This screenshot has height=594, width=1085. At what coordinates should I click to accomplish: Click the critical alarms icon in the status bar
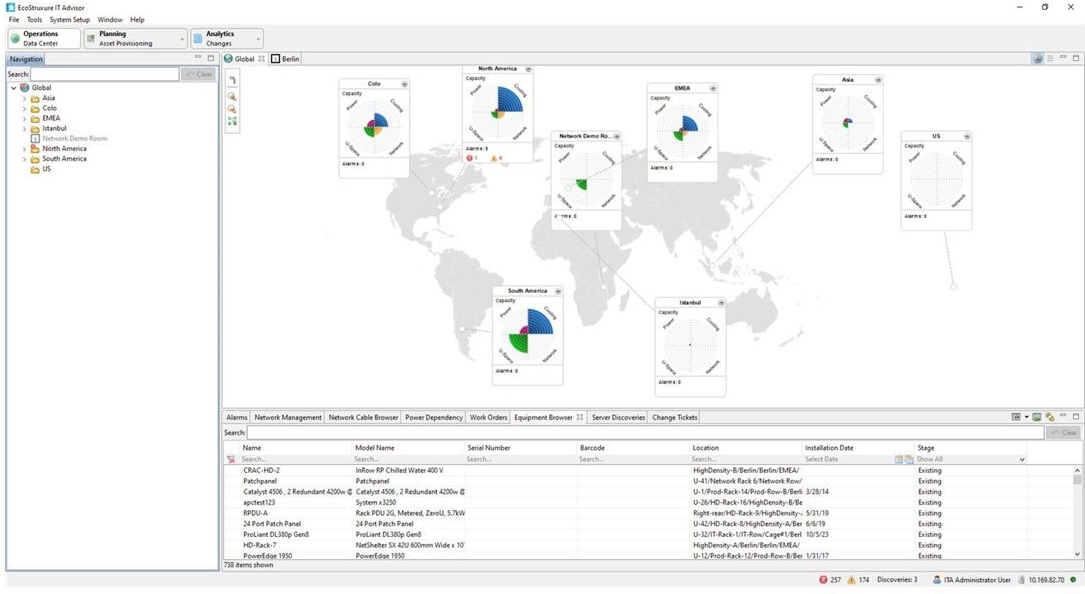[822, 580]
